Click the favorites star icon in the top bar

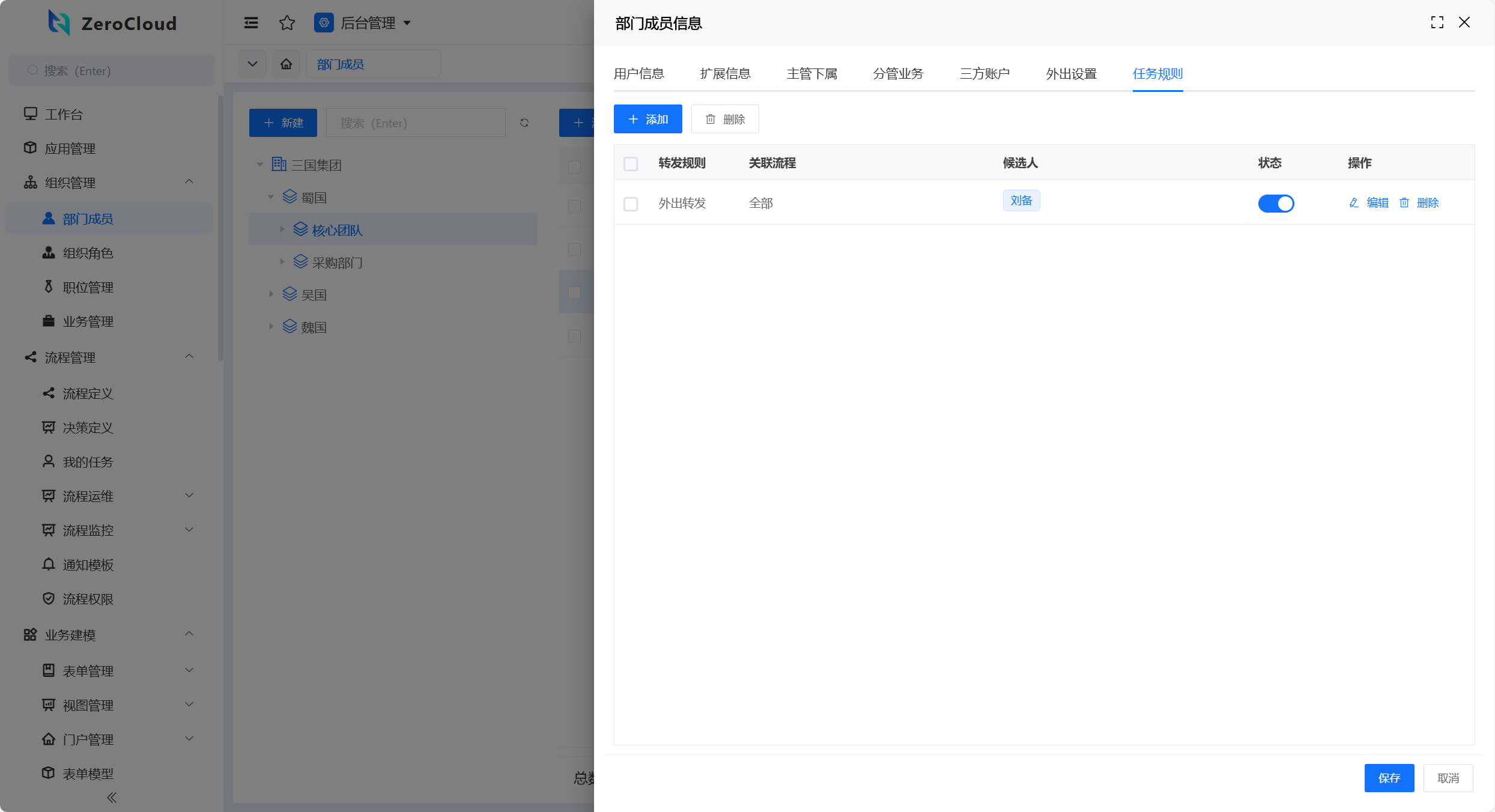point(287,23)
